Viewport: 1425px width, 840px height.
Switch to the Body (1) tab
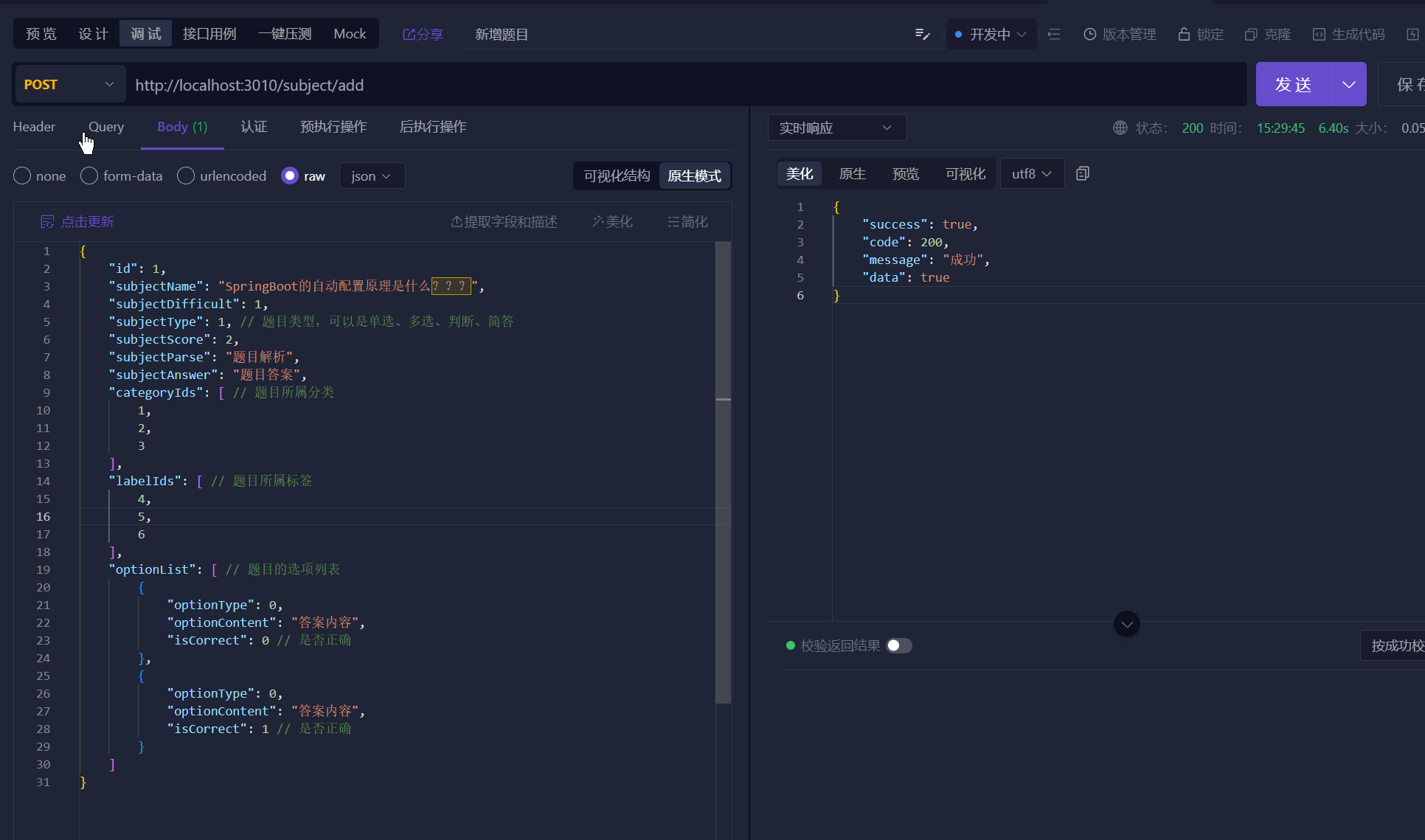point(182,127)
